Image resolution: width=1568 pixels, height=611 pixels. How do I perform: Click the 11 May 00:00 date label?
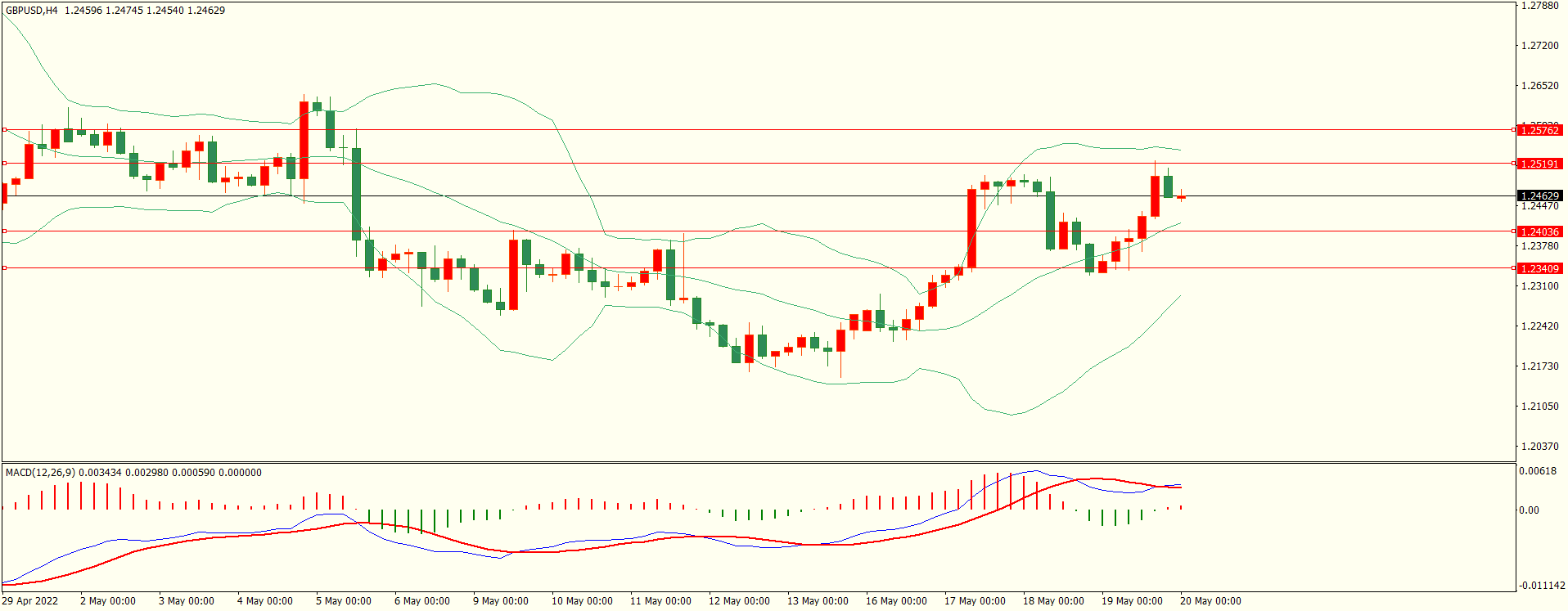click(x=660, y=601)
